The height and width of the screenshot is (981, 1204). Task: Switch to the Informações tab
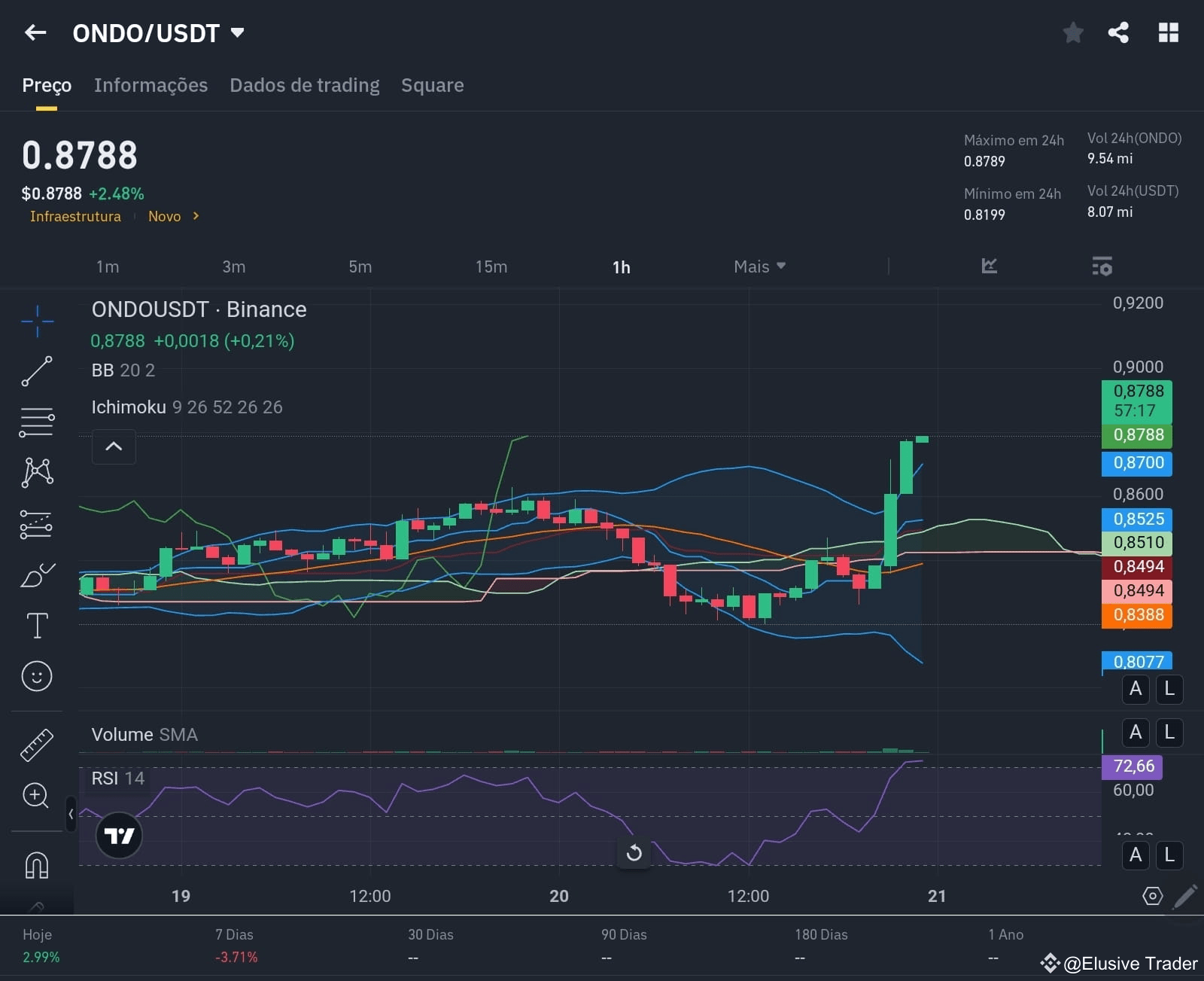pos(150,85)
